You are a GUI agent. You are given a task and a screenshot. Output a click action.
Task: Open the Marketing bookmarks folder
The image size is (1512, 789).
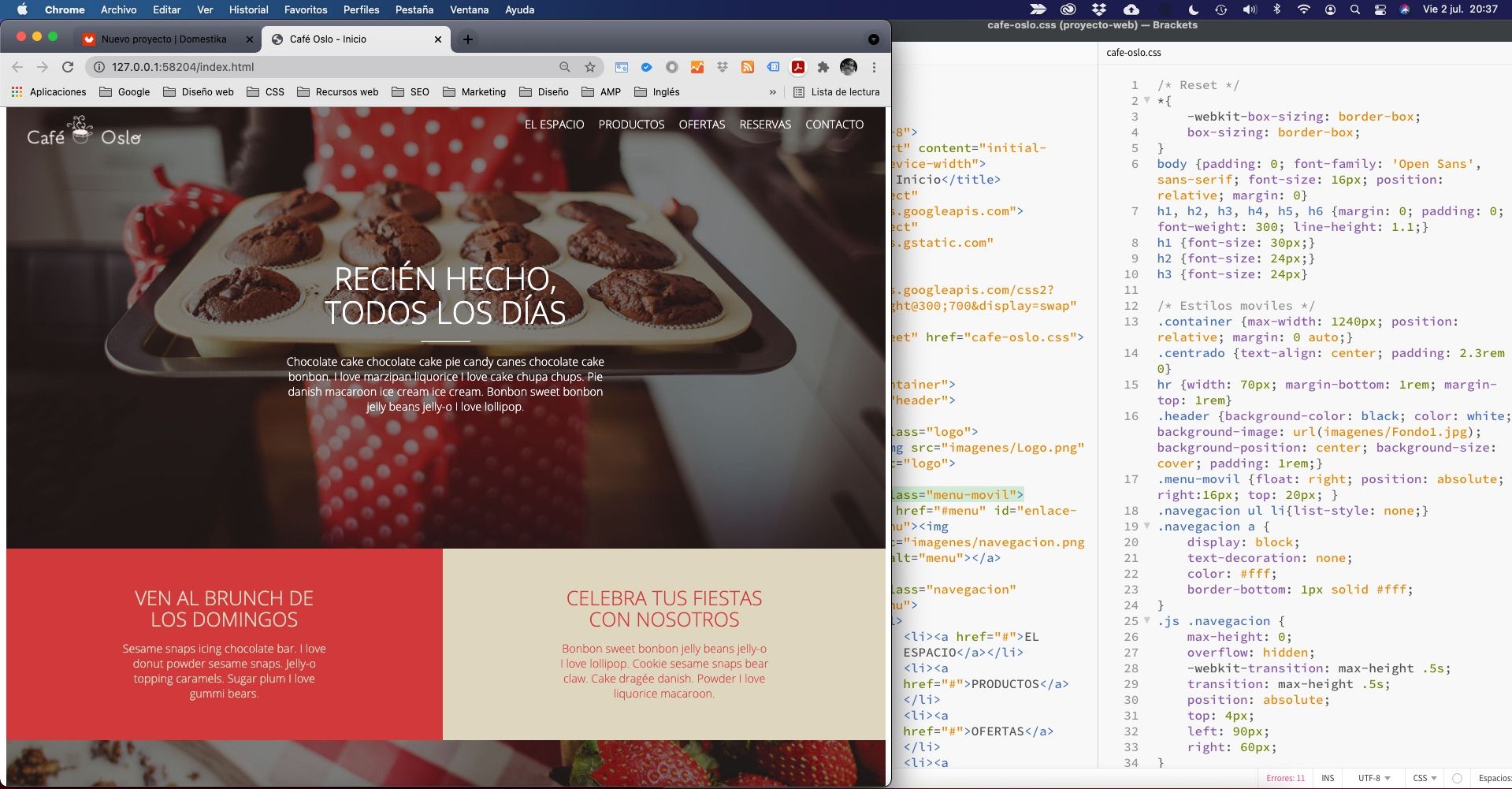(x=474, y=92)
